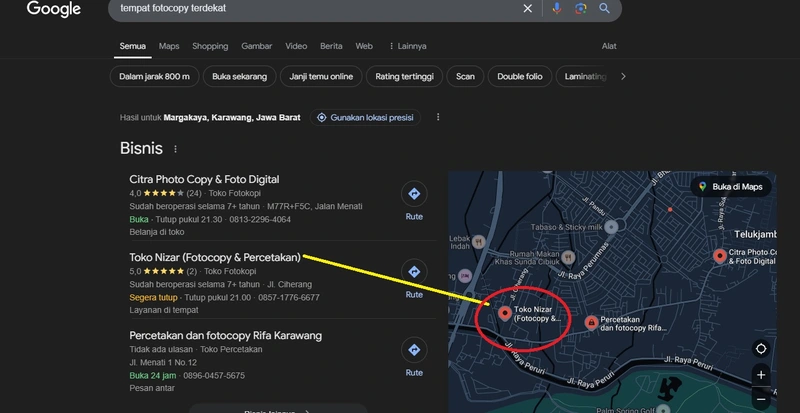Apply Dalam jarak 800 m filter
The width and height of the screenshot is (800, 413).
pos(155,77)
